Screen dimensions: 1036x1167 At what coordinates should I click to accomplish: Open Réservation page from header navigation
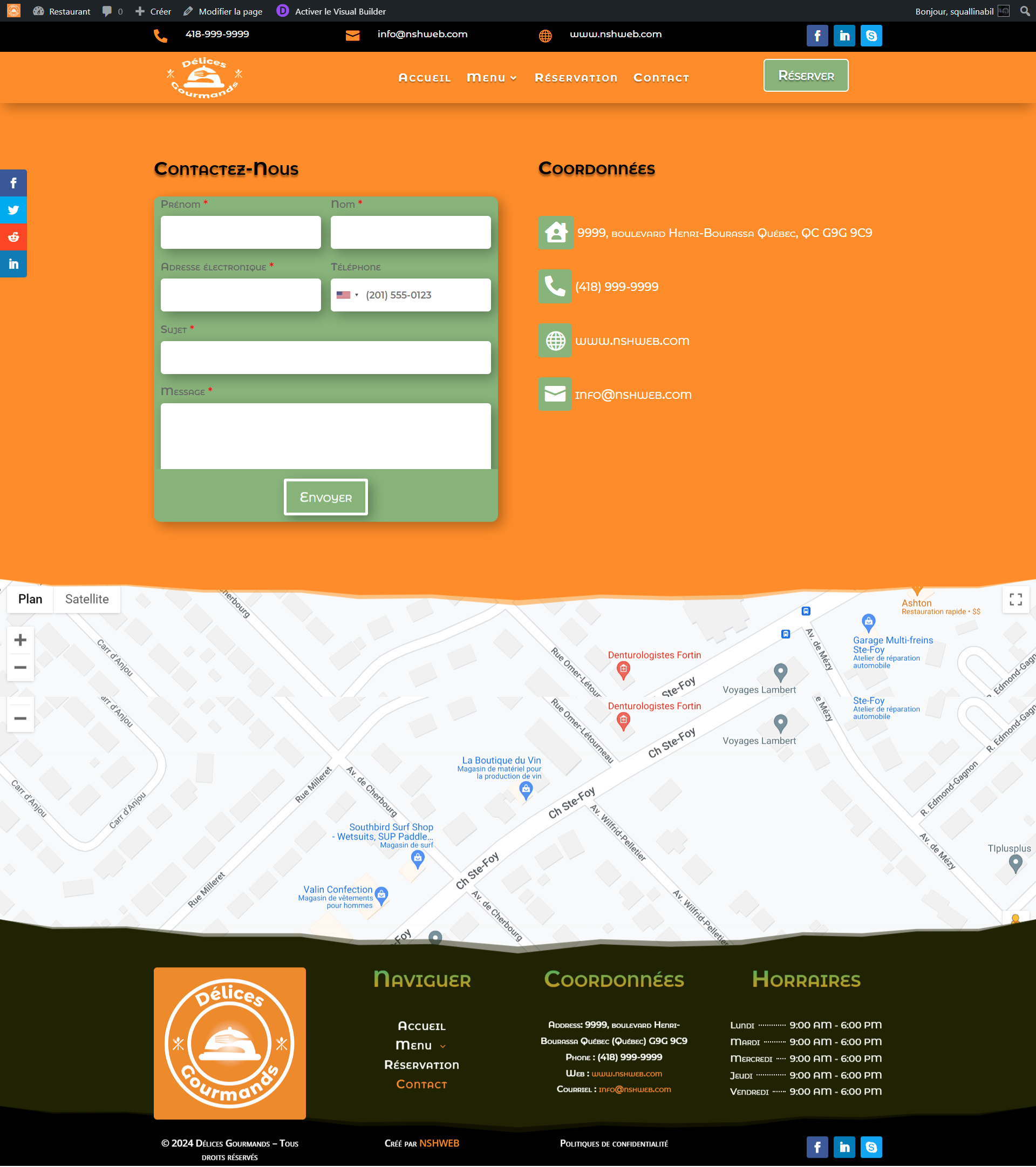tap(575, 78)
